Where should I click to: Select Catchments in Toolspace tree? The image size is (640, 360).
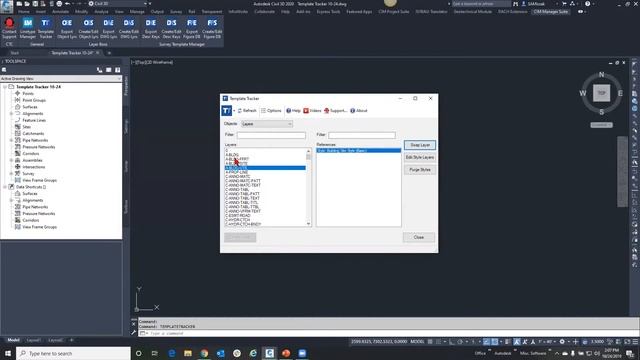point(33,133)
